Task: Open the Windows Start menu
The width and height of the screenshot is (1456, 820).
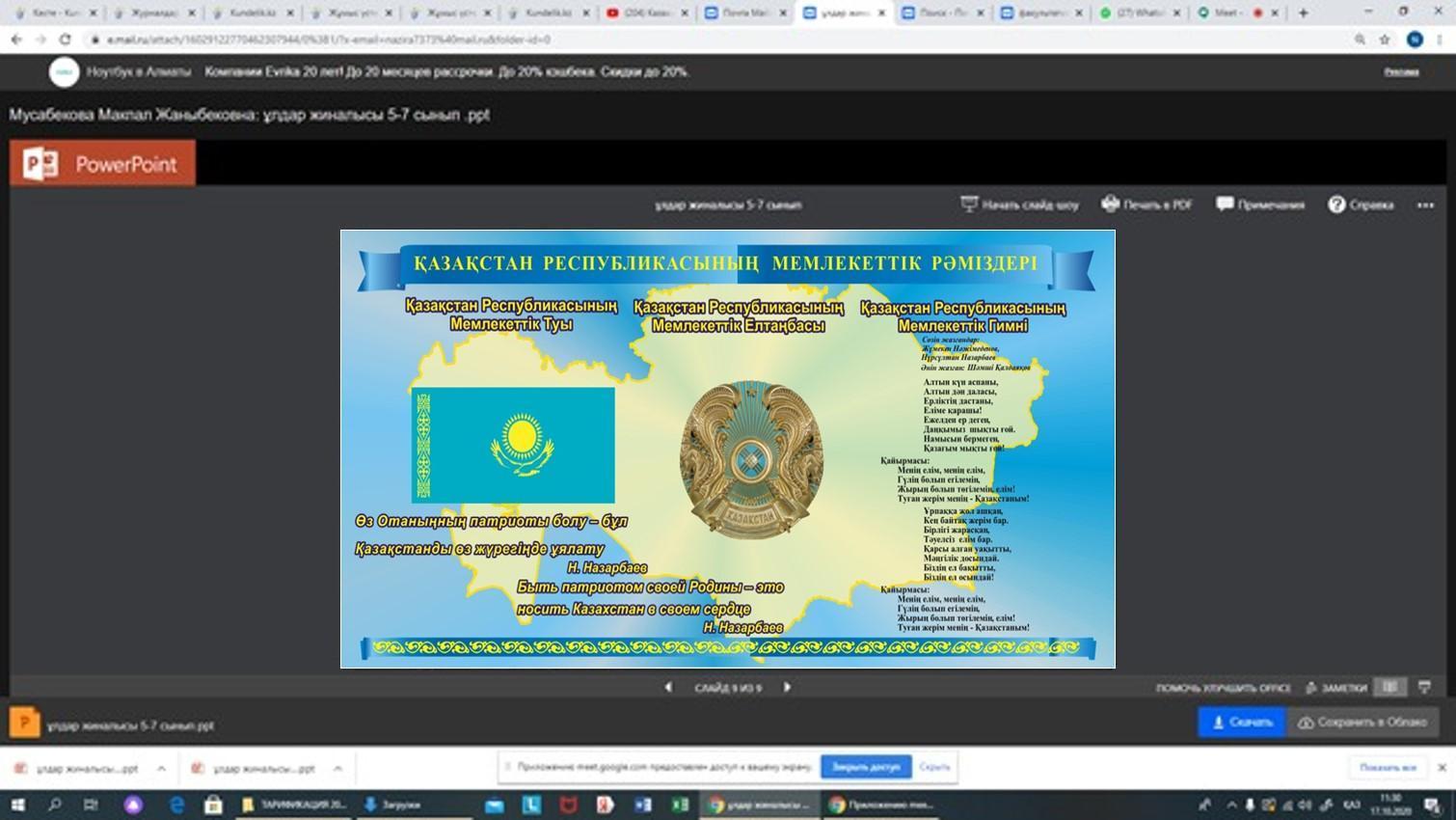Action: coord(17,805)
